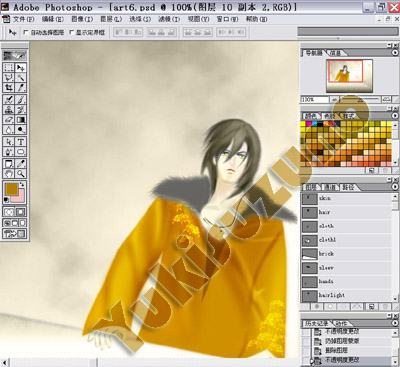Switch to the 动作 (Actions) tab
Screen dimensions: 400x367
341,323
